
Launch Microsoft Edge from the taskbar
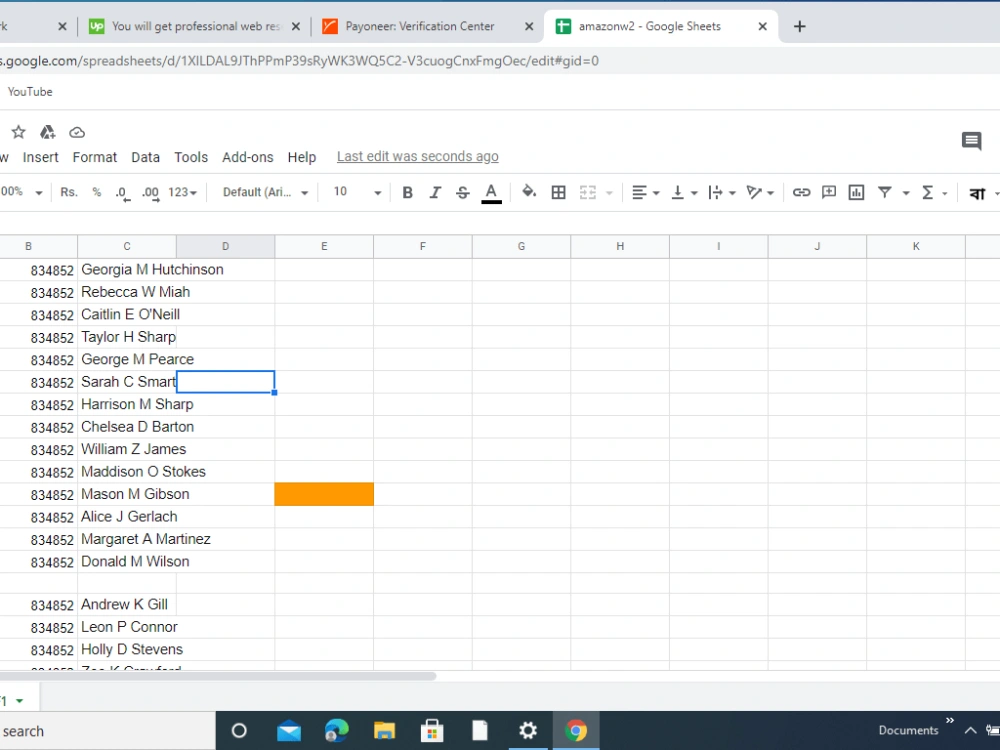(337, 731)
